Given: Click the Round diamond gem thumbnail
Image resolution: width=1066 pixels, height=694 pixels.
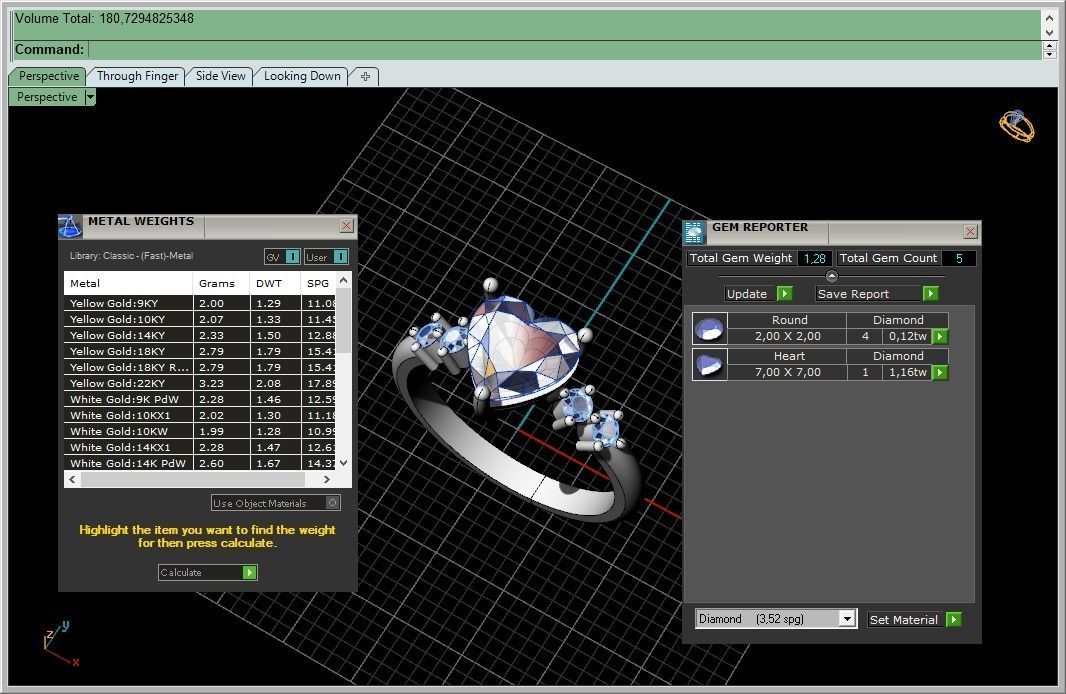Looking at the screenshot, I should (x=710, y=329).
